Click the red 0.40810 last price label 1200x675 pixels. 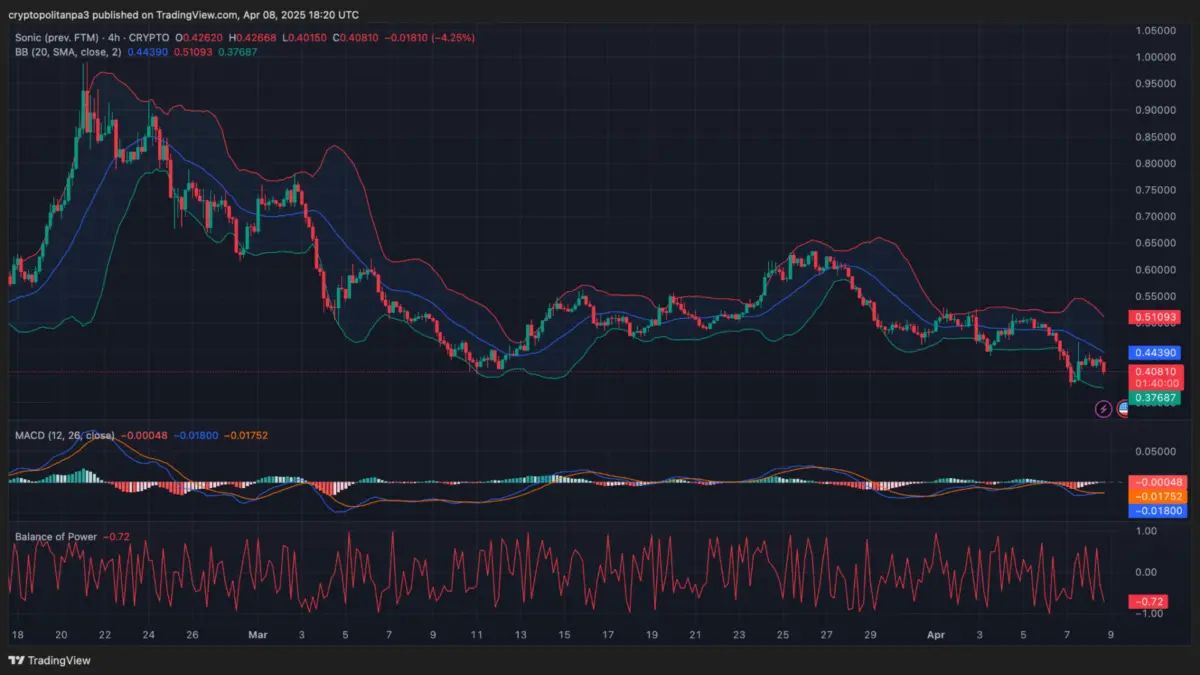(x=1156, y=371)
